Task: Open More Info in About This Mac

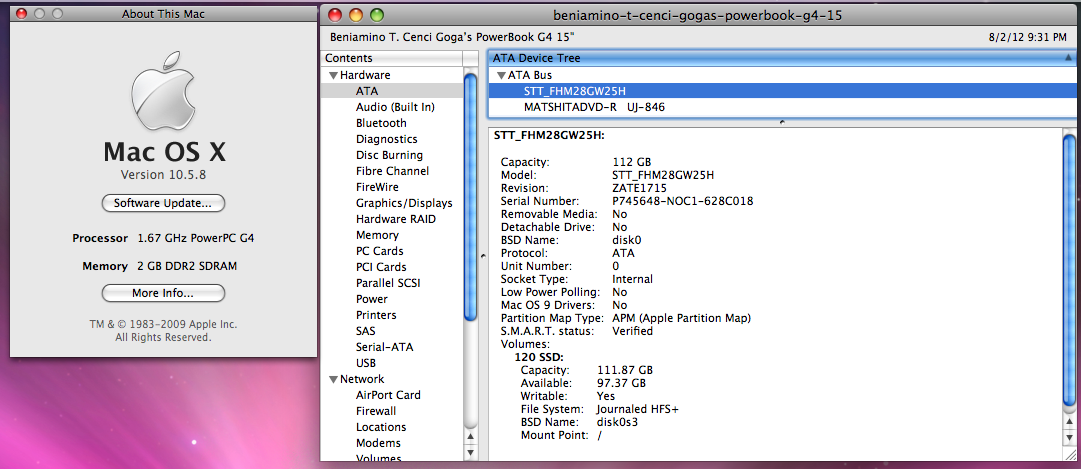Action: click(163, 293)
